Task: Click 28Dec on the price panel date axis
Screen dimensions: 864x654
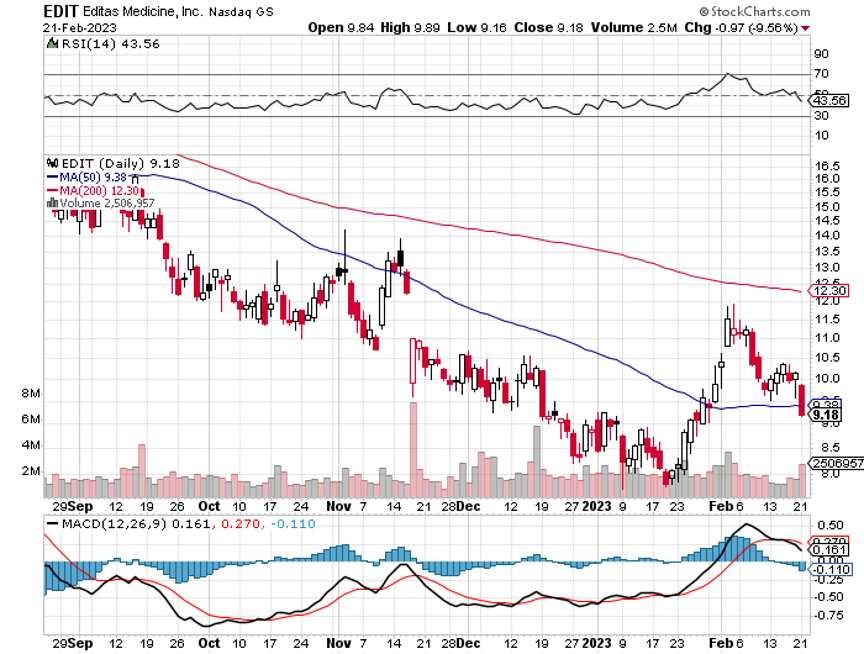Action: 461,506
